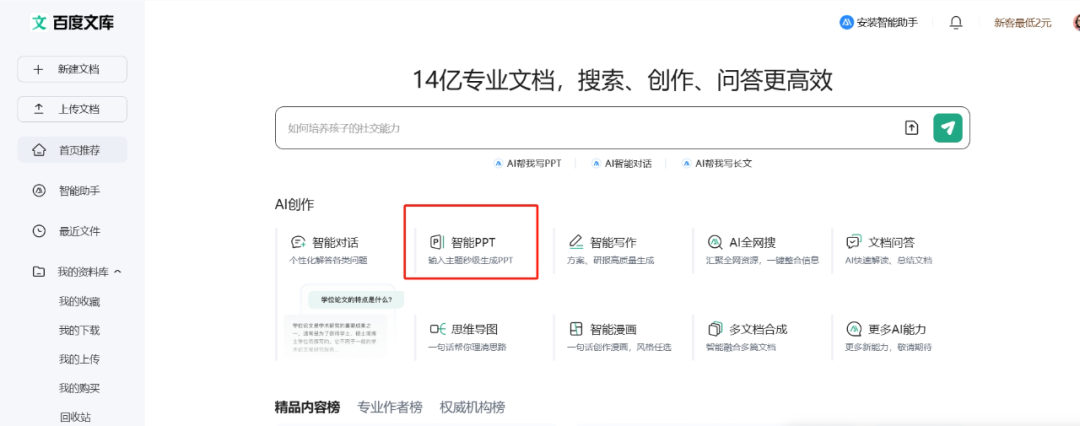Open 回收站 in the library tree
The image size is (1080, 426).
[75, 417]
